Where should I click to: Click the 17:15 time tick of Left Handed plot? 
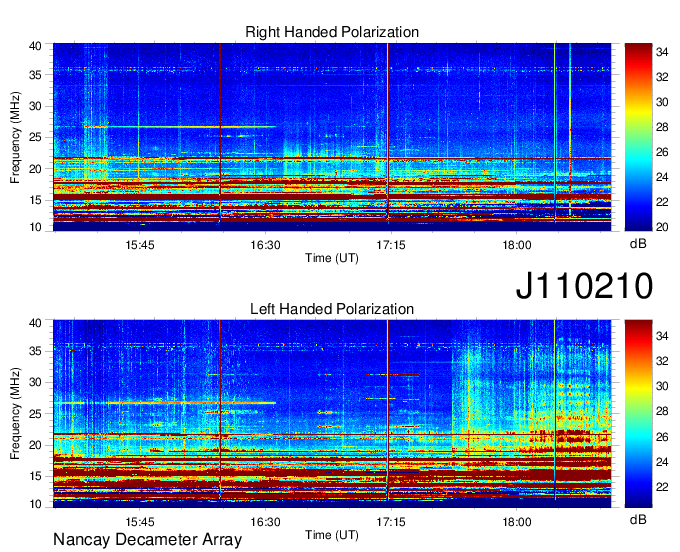(x=391, y=522)
